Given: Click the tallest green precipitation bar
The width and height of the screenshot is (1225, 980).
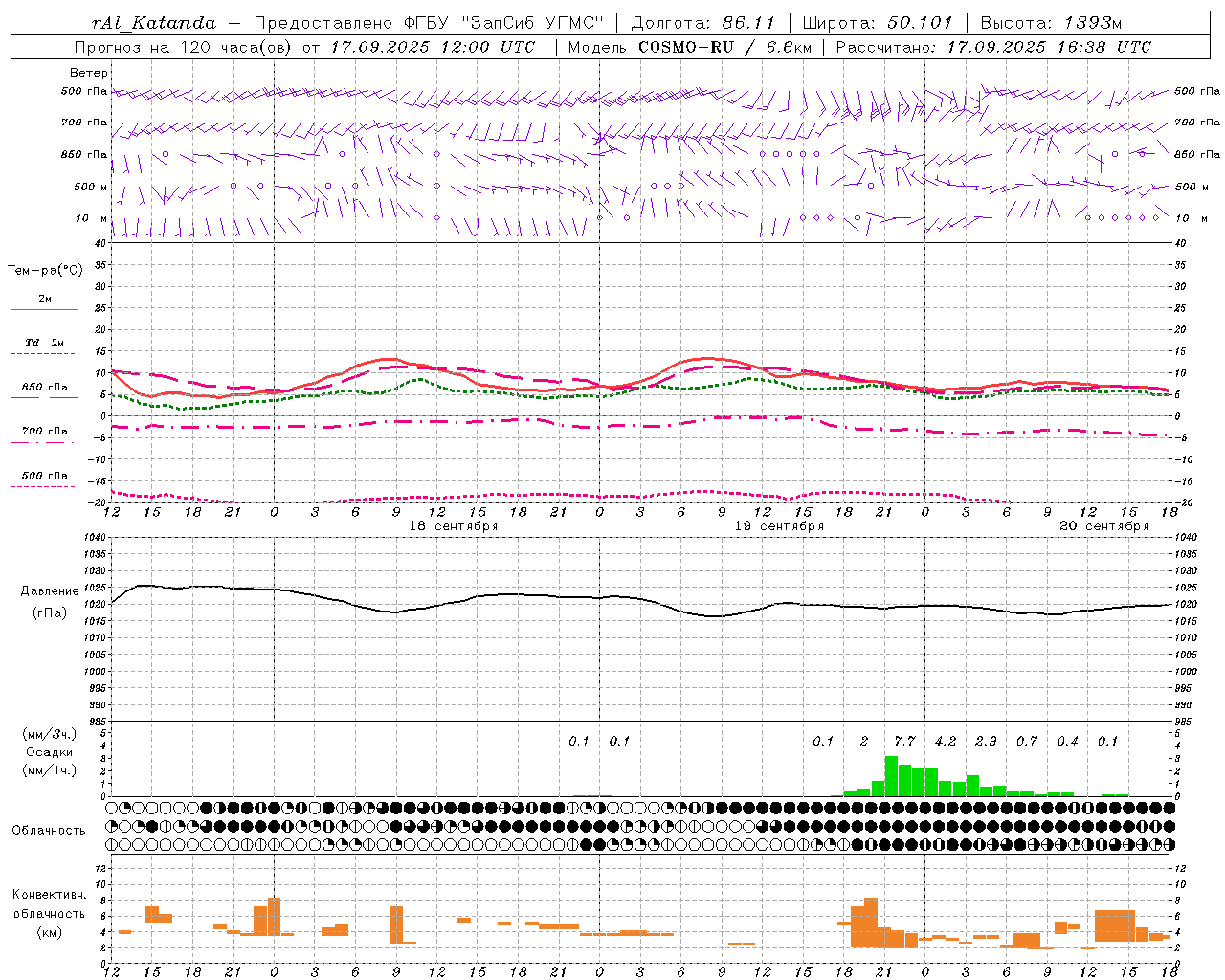Looking at the screenshot, I should pyautogui.click(x=891, y=776).
